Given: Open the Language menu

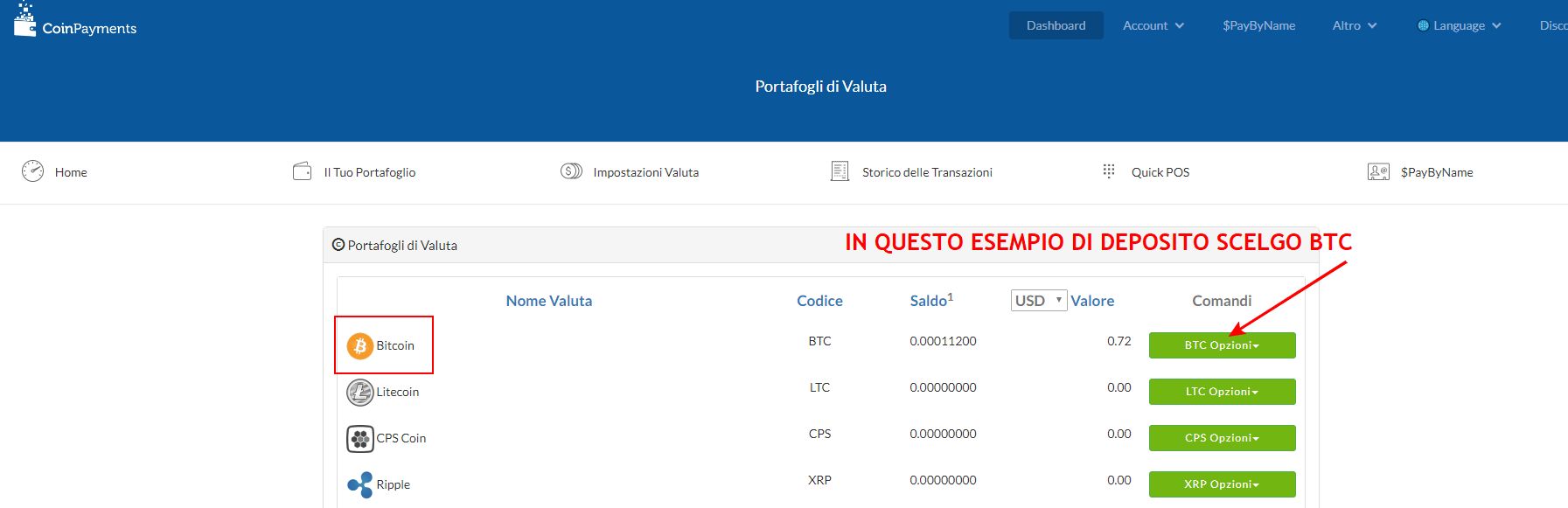Looking at the screenshot, I should coord(1459,25).
